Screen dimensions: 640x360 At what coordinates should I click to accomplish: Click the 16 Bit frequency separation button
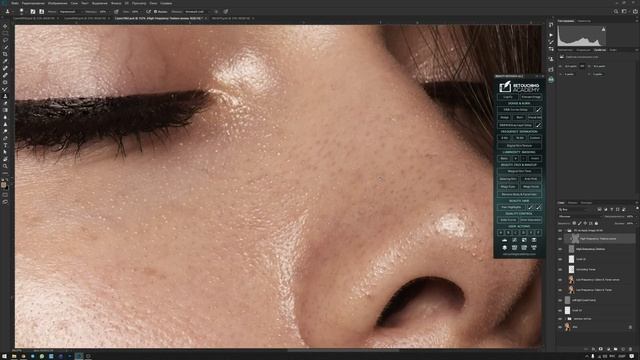519,138
